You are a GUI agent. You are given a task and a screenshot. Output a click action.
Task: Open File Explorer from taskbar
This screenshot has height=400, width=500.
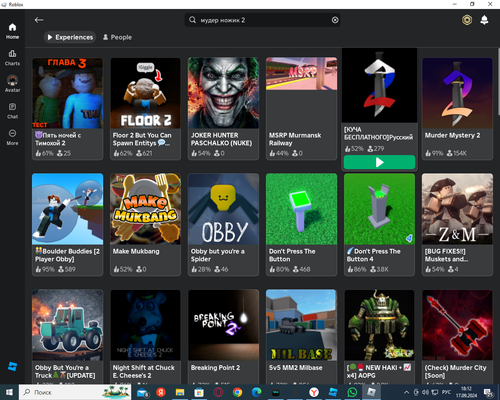point(180,392)
